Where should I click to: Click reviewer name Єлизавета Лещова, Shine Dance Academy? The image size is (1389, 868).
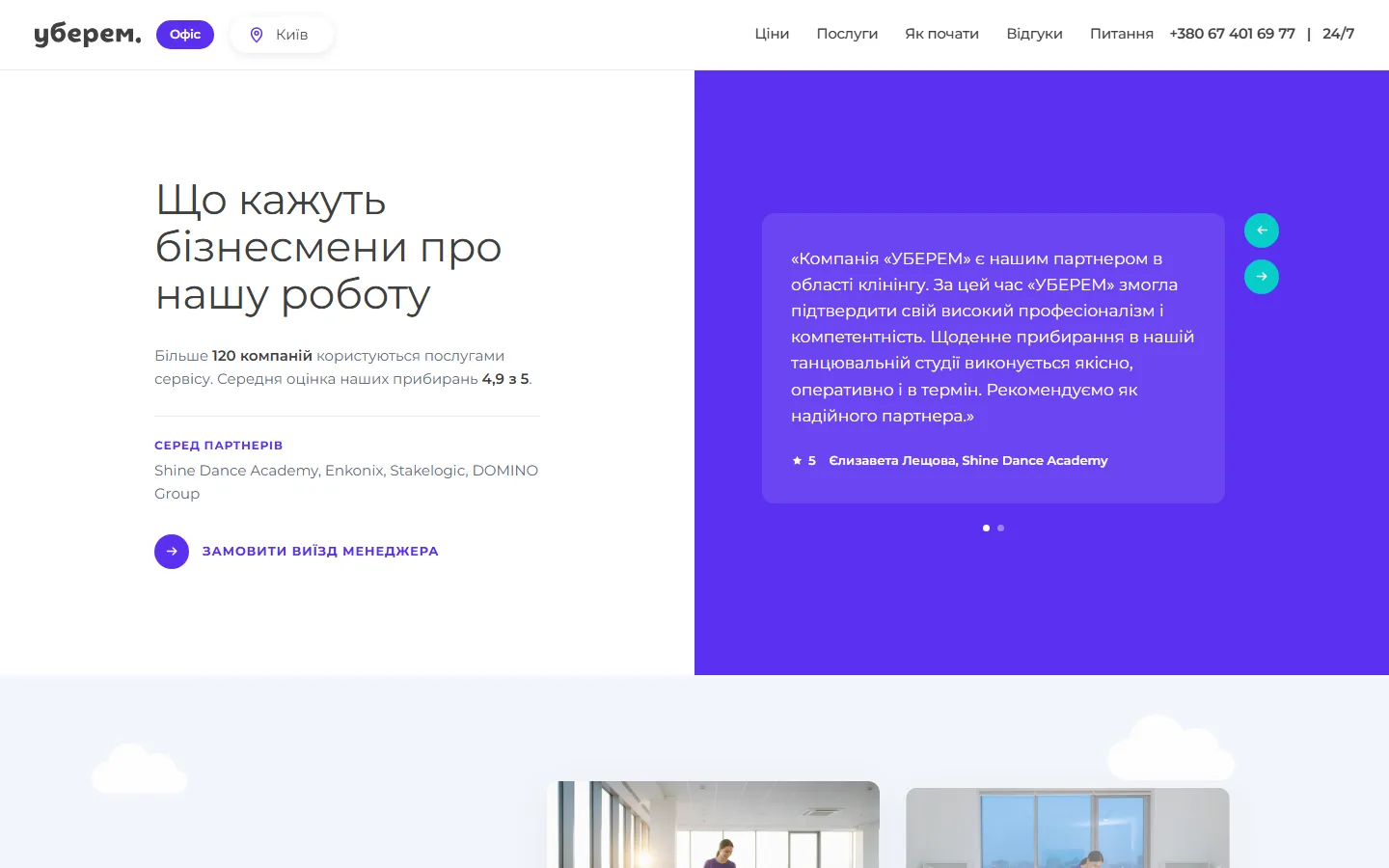[968, 461]
